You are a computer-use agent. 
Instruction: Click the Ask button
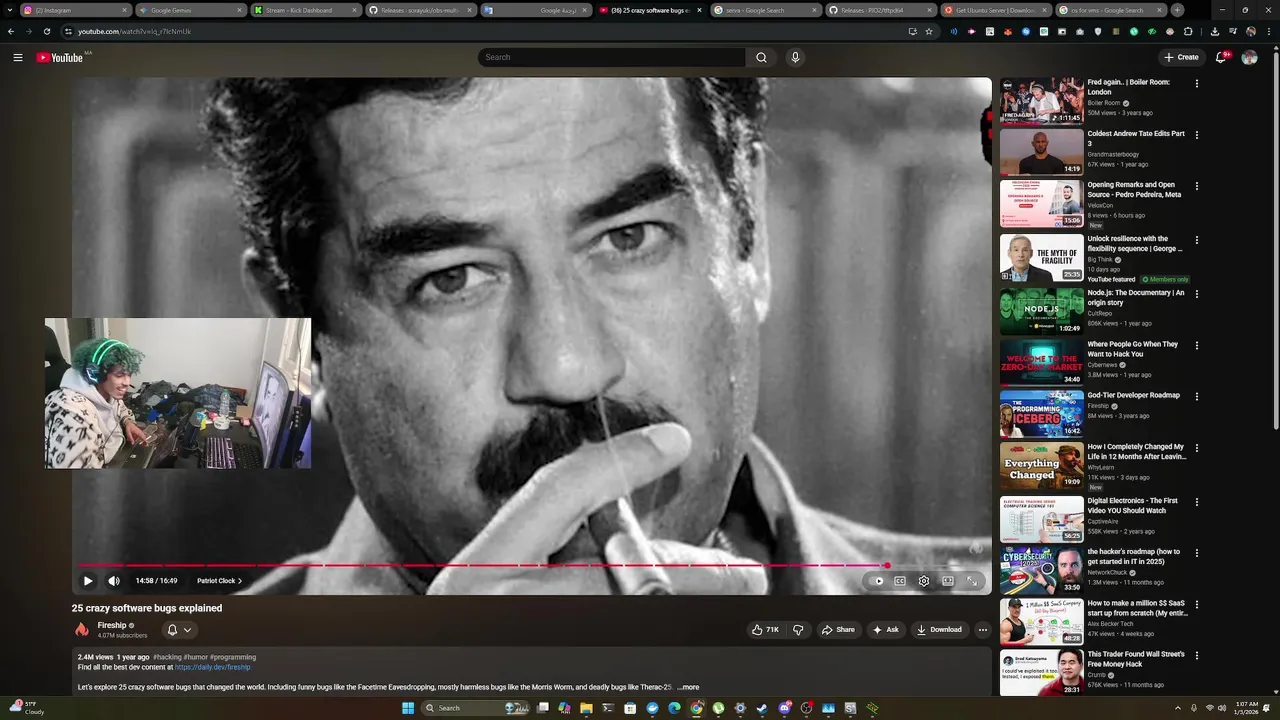point(886,630)
